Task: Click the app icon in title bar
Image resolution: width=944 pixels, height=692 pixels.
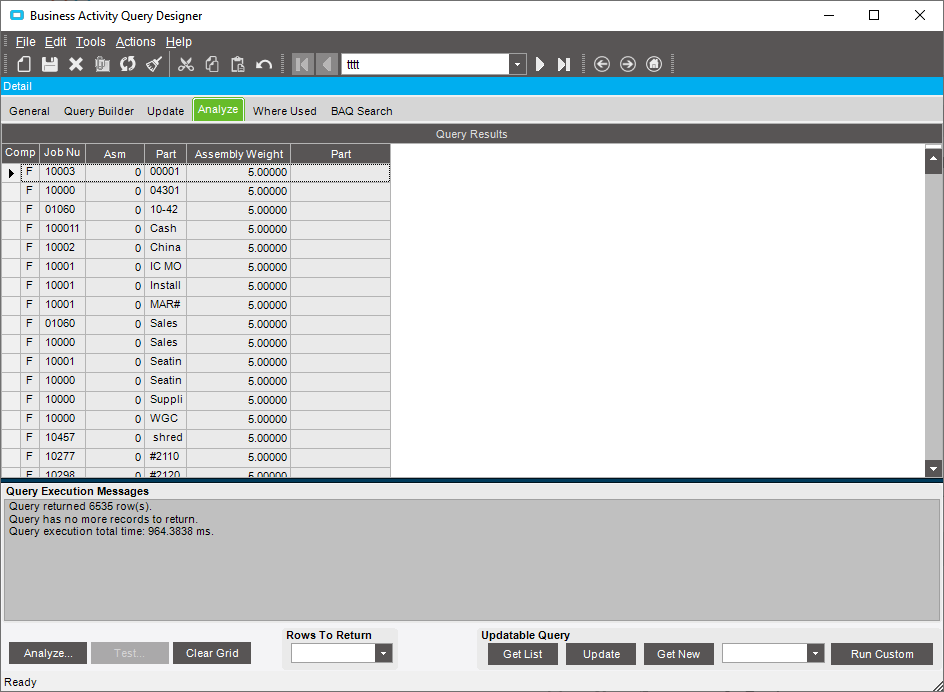Action: [x=17, y=16]
